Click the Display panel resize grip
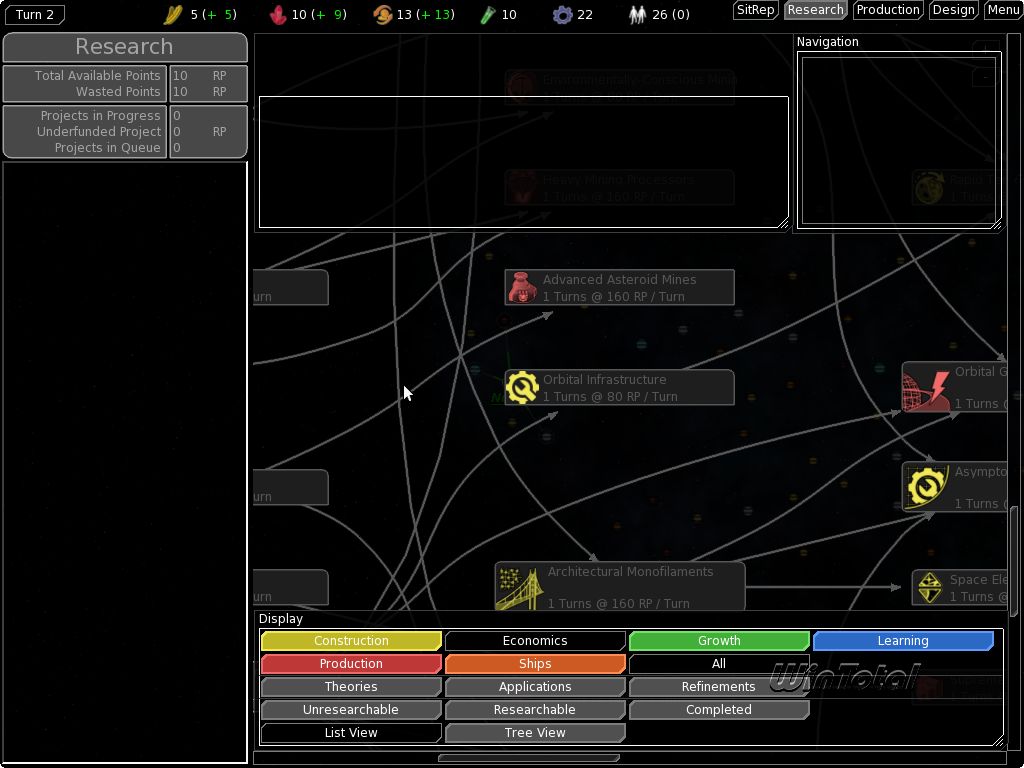This screenshot has width=1024, height=768. point(998,741)
